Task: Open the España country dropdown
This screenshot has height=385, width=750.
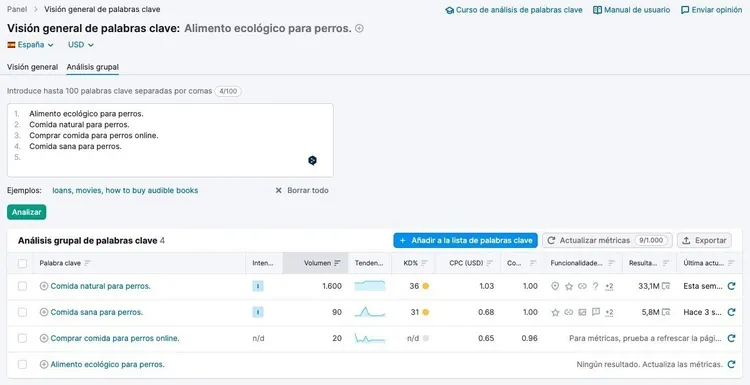Action: 31,45
